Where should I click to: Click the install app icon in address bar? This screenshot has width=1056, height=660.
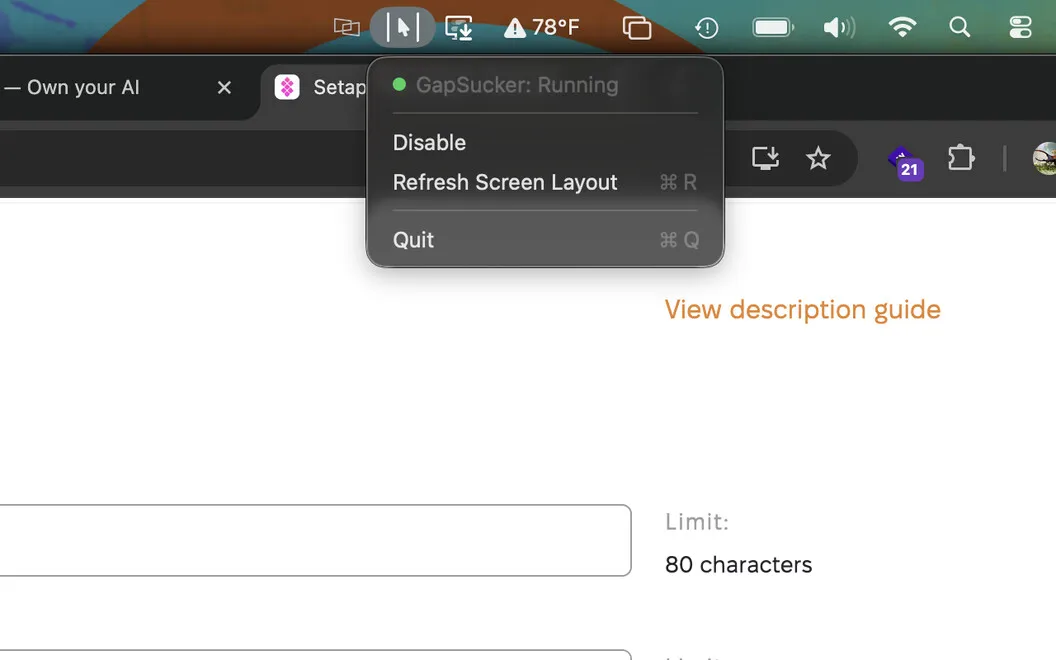pyautogui.click(x=765, y=158)
